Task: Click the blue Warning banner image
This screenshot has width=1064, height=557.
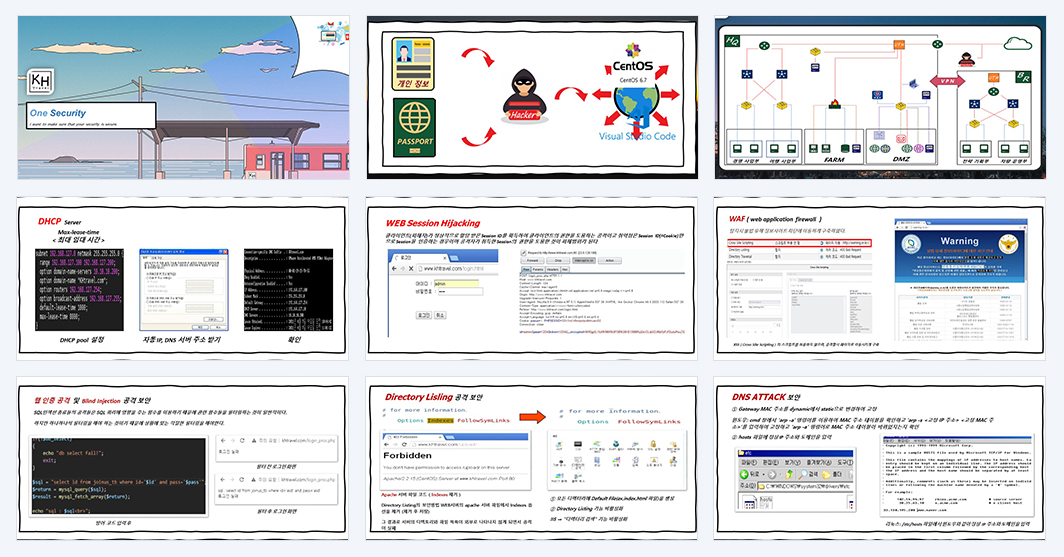Action: (x=960, y=250)
